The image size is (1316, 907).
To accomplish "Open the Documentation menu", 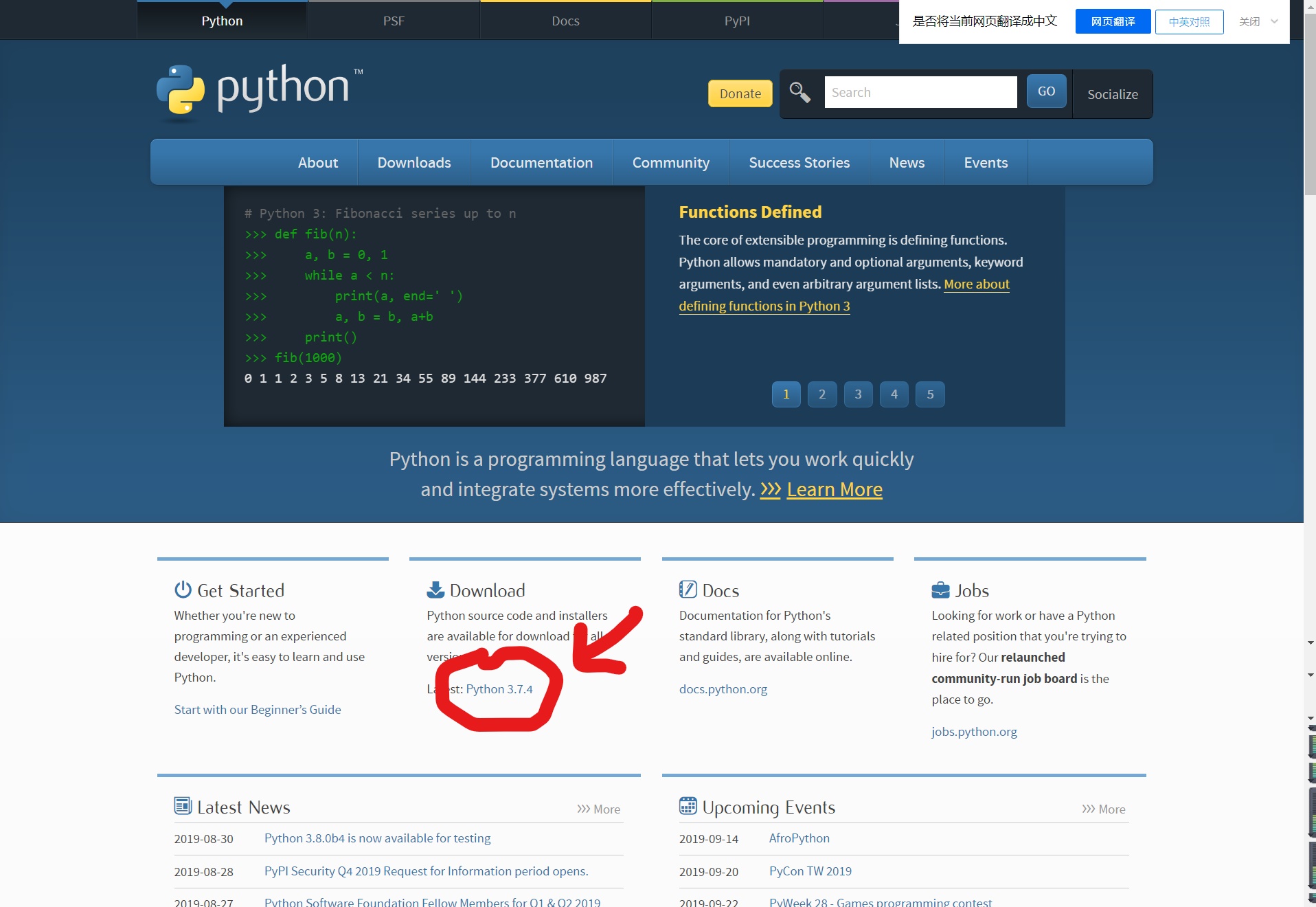I will [x=541, y=162].
